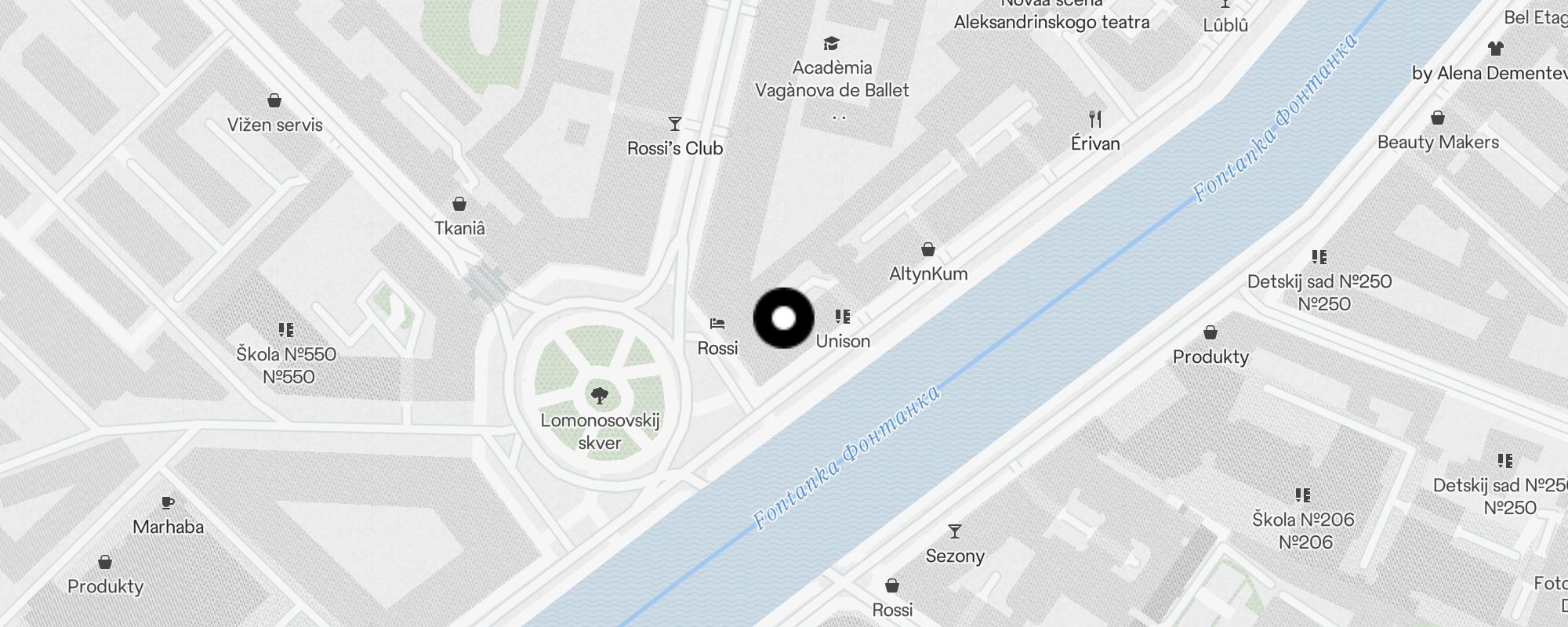Click the Škola №206 label

[1304, 531]
